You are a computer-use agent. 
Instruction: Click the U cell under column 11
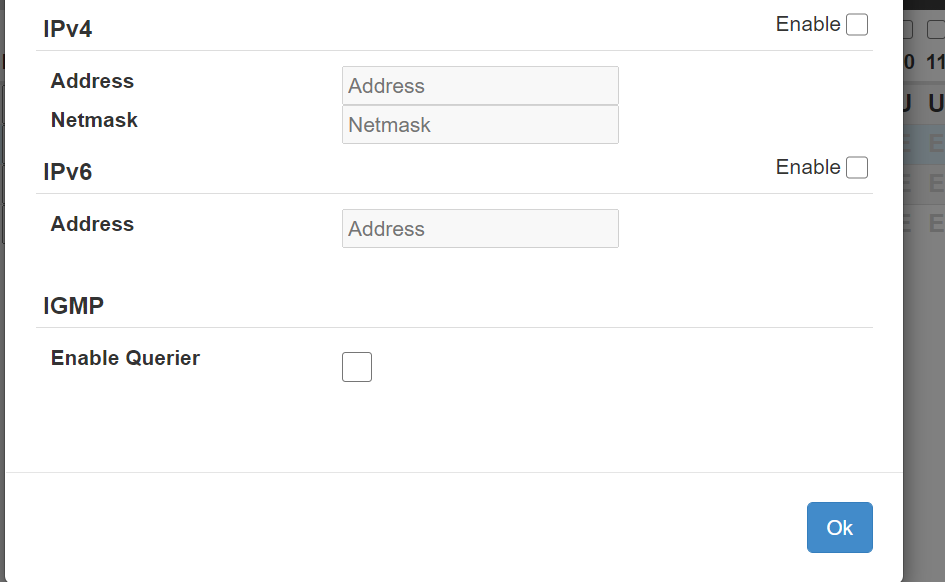point(936,103)
